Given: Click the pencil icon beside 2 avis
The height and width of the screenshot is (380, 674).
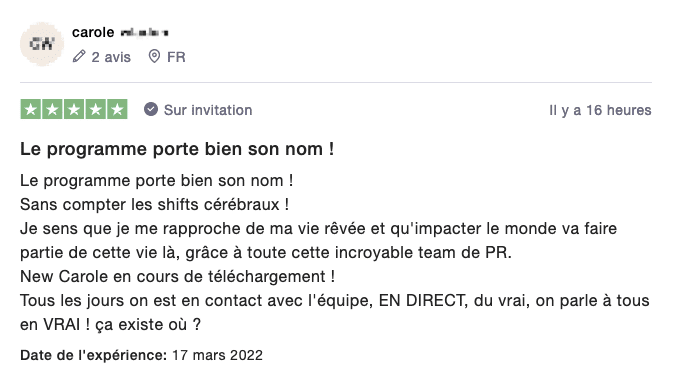Looking at the screenshot, I should click(79, 56).
